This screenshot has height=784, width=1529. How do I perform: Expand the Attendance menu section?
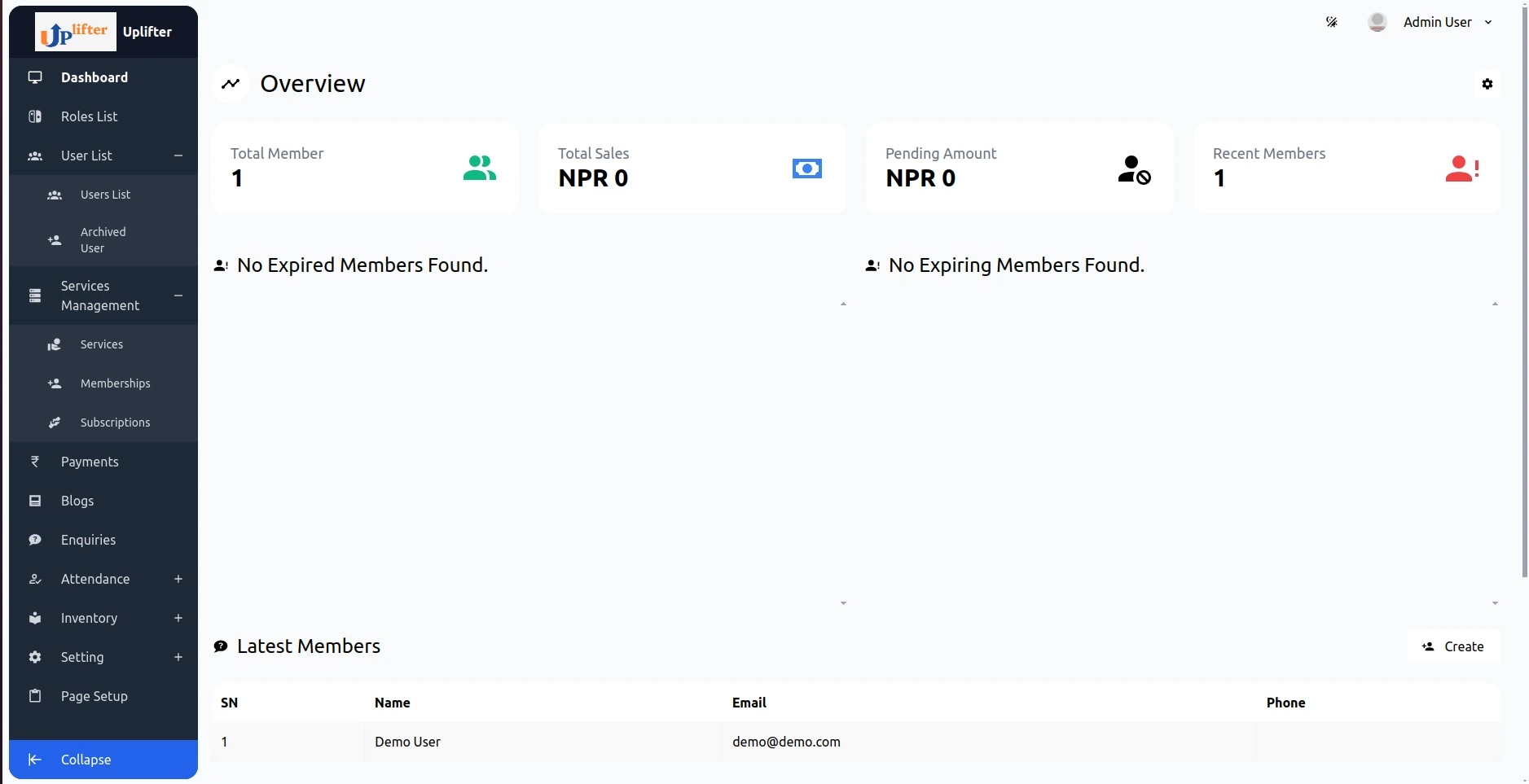(178, 579)
